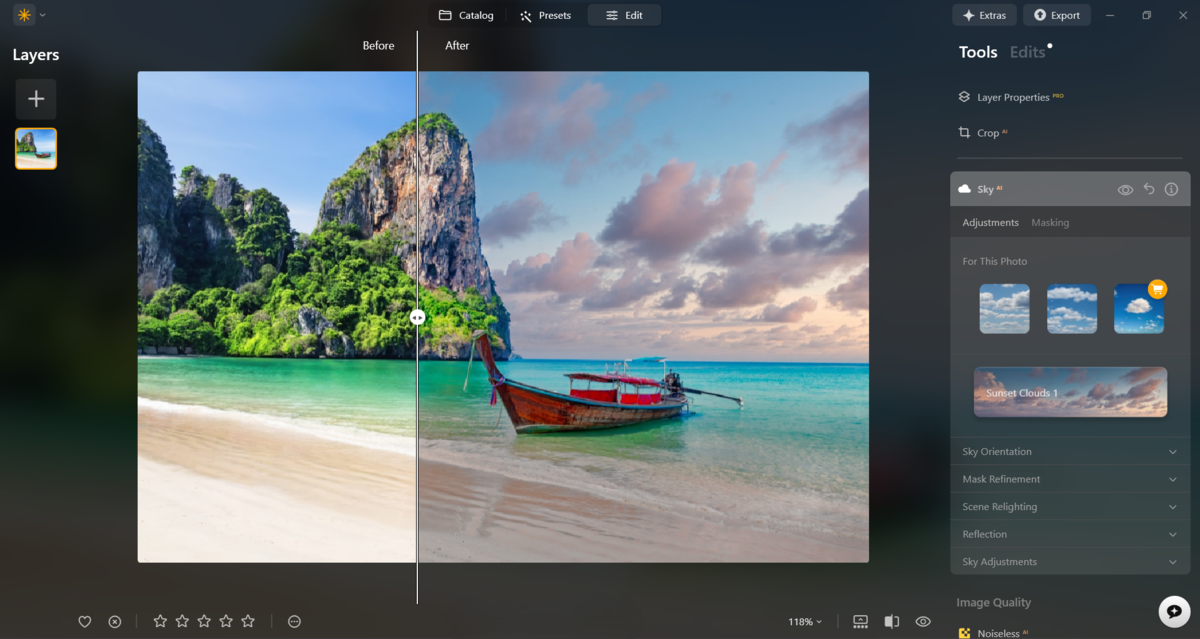
Task: Rate photo one star
Action: point(160,622)
